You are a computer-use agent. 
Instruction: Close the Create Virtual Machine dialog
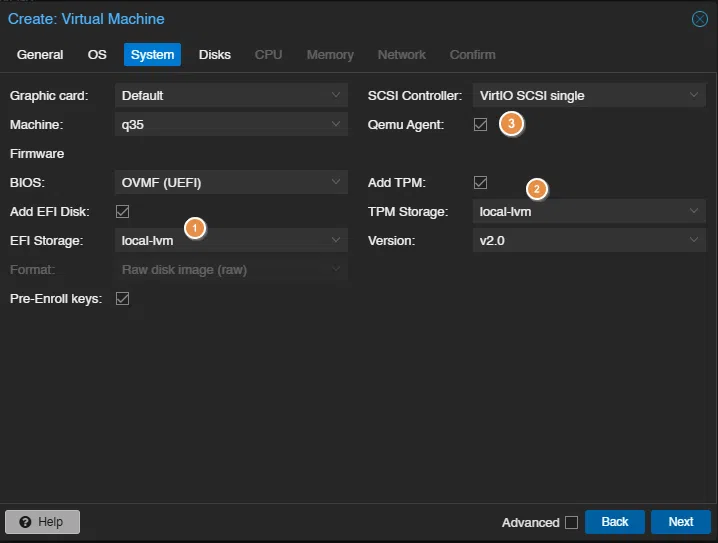[x=700, y=19]
